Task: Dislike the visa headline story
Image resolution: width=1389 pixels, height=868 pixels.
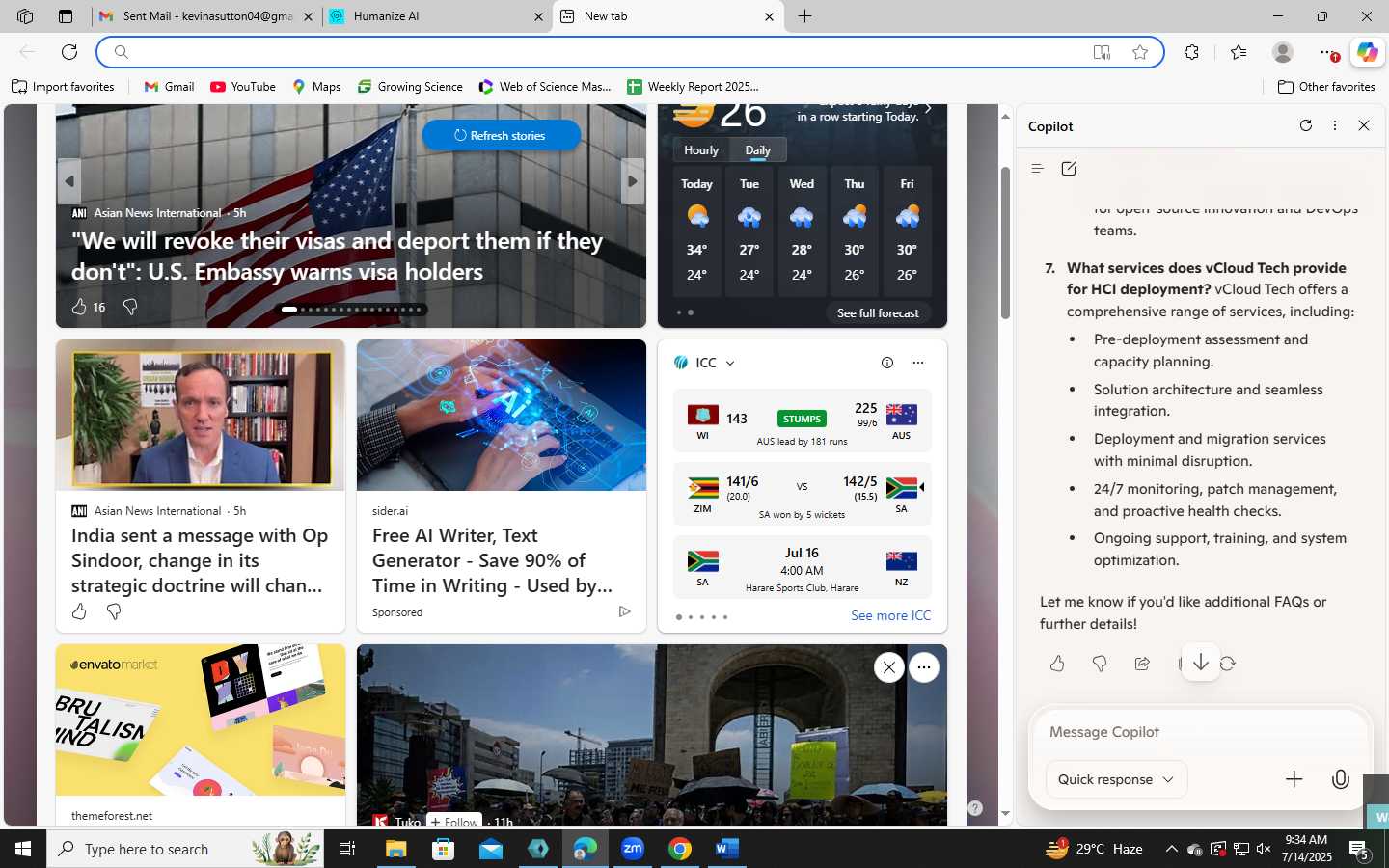Action: pos(130,307)
